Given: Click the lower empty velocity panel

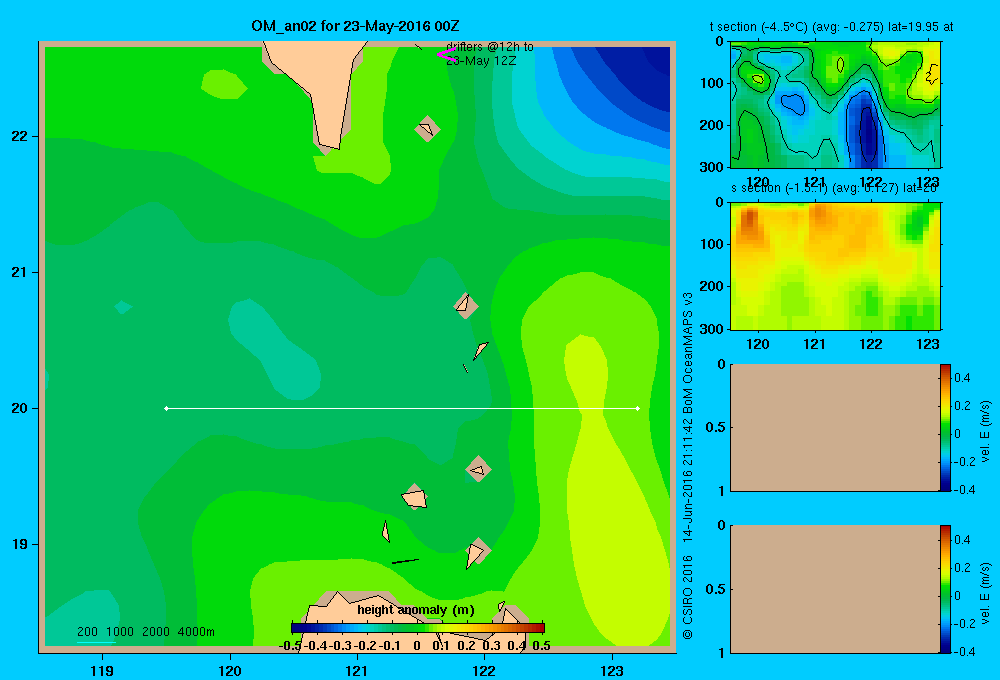Looking at the screenshot, I should click(x=835, y=589).
